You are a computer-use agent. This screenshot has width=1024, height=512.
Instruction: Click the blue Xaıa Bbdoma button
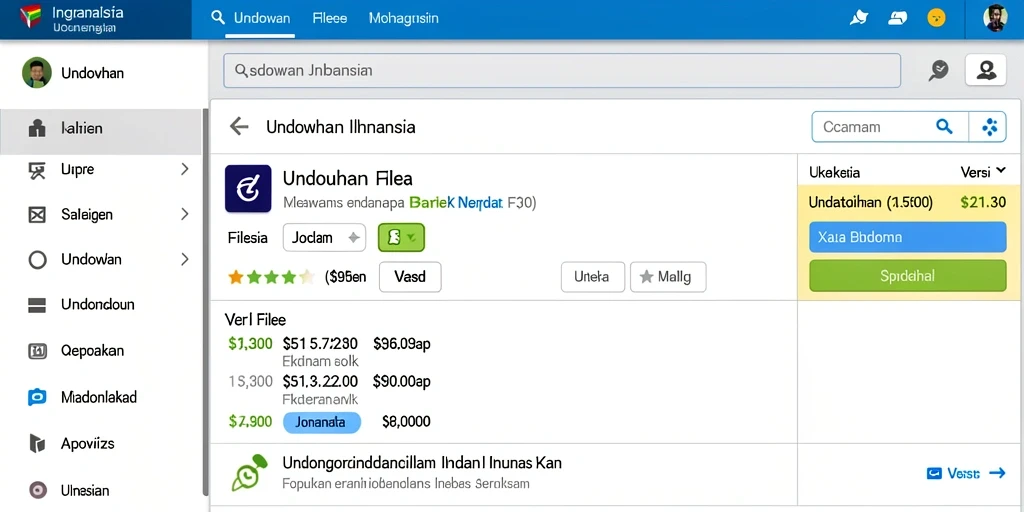tap(908, 237)
